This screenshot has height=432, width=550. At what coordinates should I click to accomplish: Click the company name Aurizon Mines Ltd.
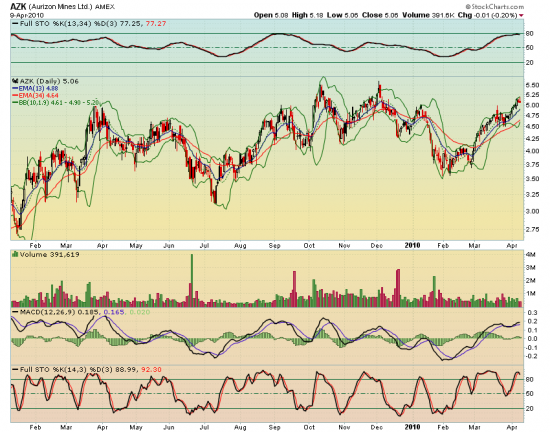(59, 7)
